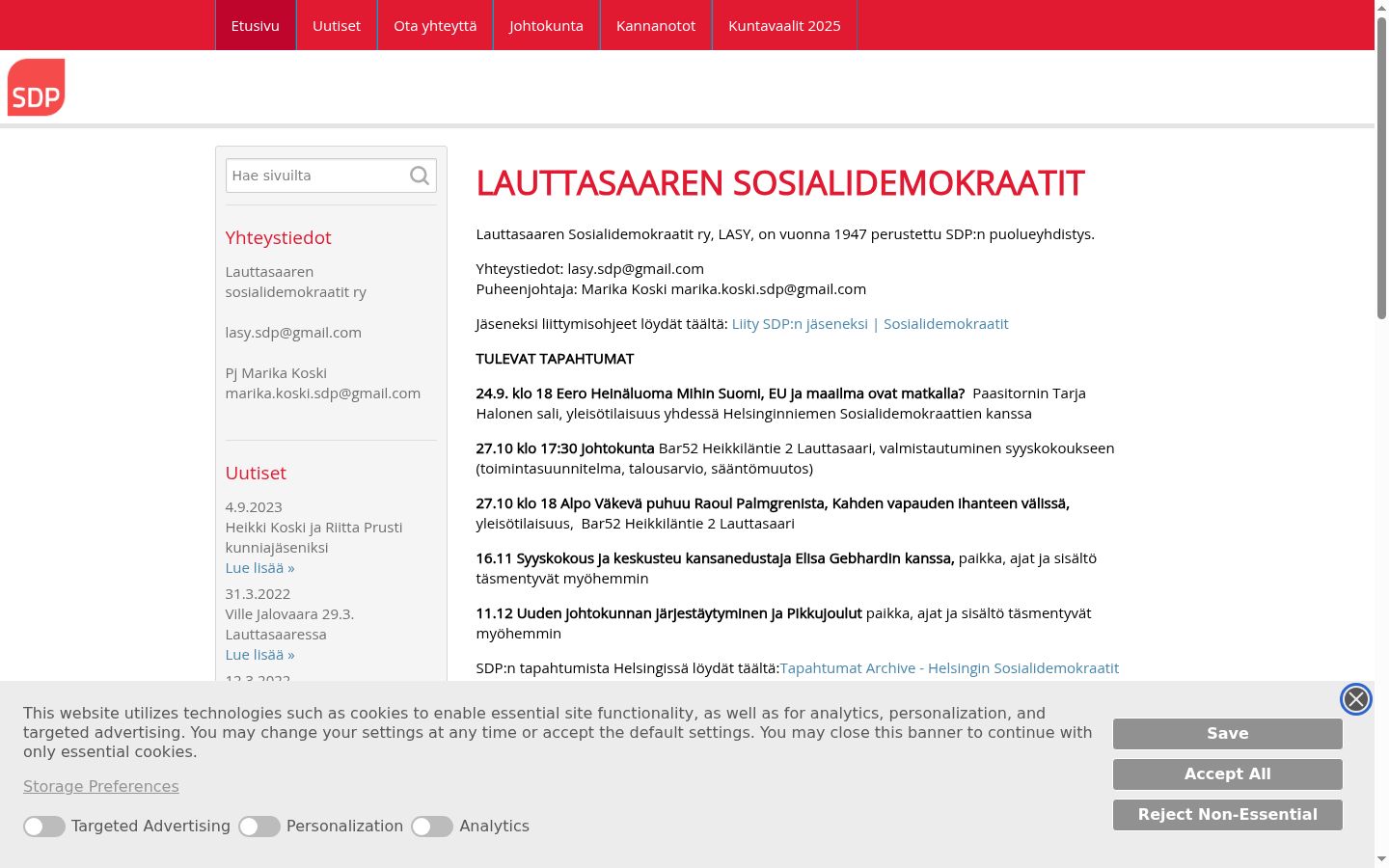This screenshot has width=1389, height=868.
Task: Select the Johtokunta menu item
Action: point(546,25)
